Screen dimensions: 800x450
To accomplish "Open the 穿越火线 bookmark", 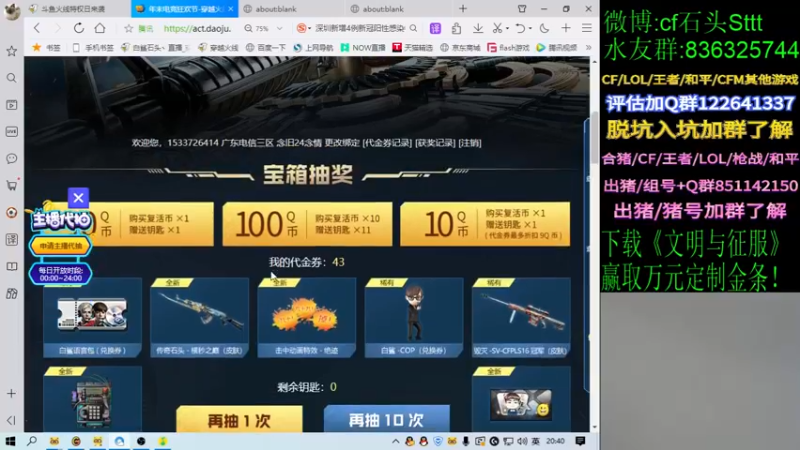I will [x=218, y=47].
